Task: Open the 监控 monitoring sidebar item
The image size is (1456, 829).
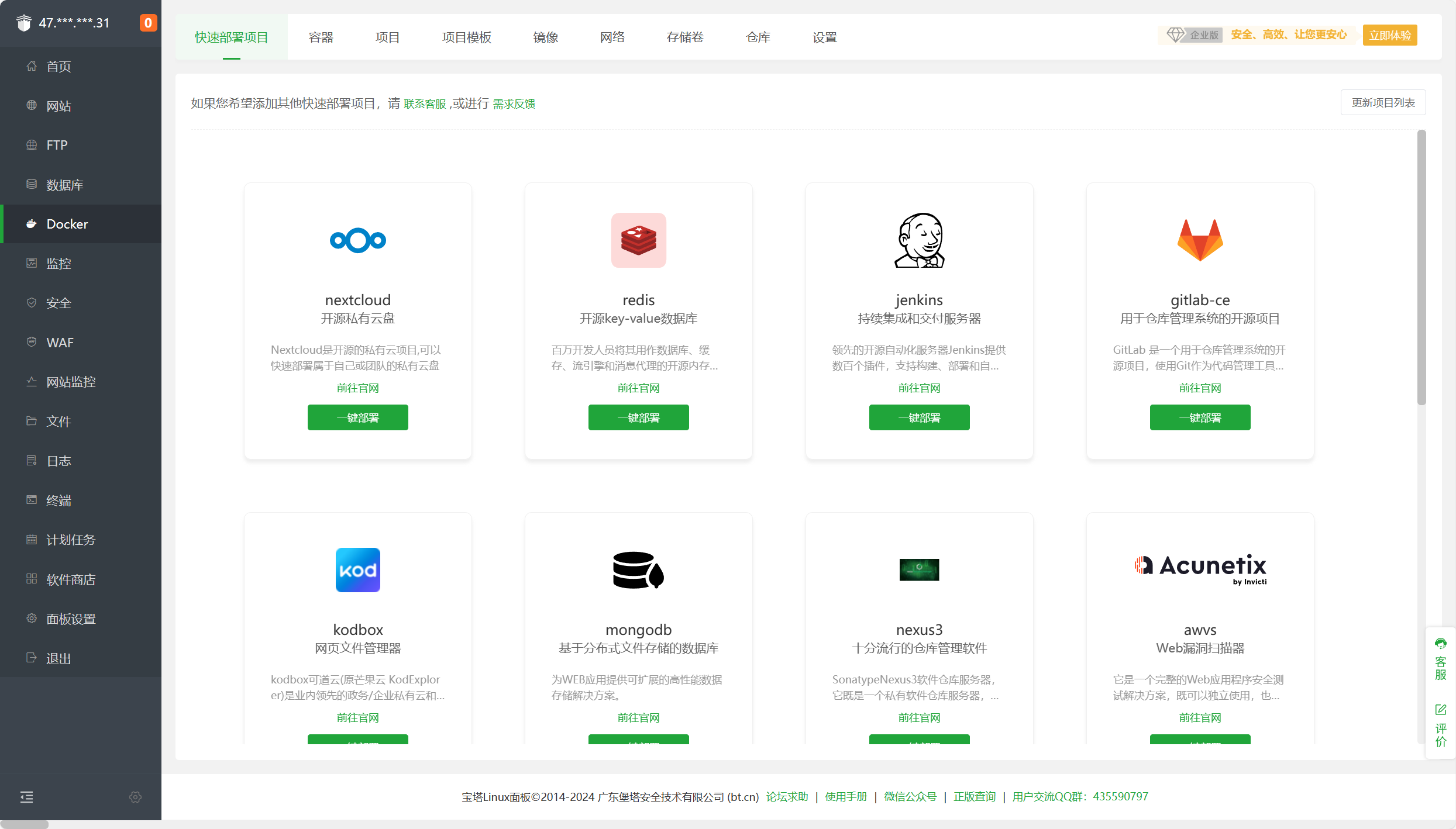Action: (81, 264)
